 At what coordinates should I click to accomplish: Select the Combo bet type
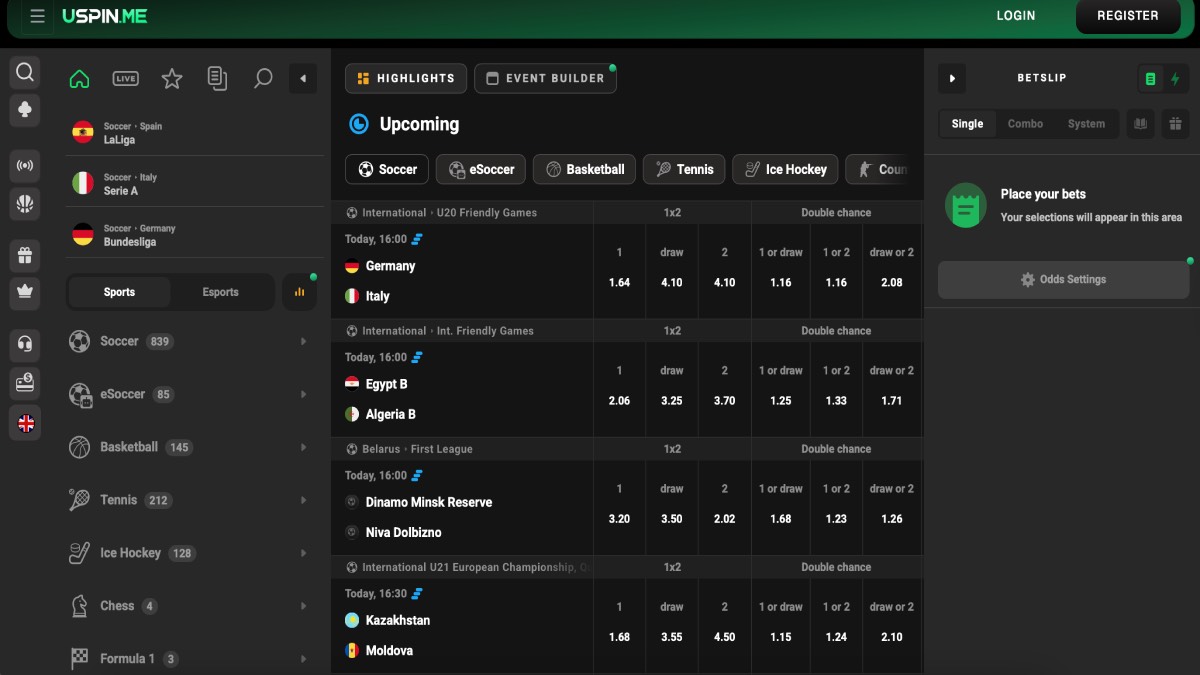point(1025,124)
